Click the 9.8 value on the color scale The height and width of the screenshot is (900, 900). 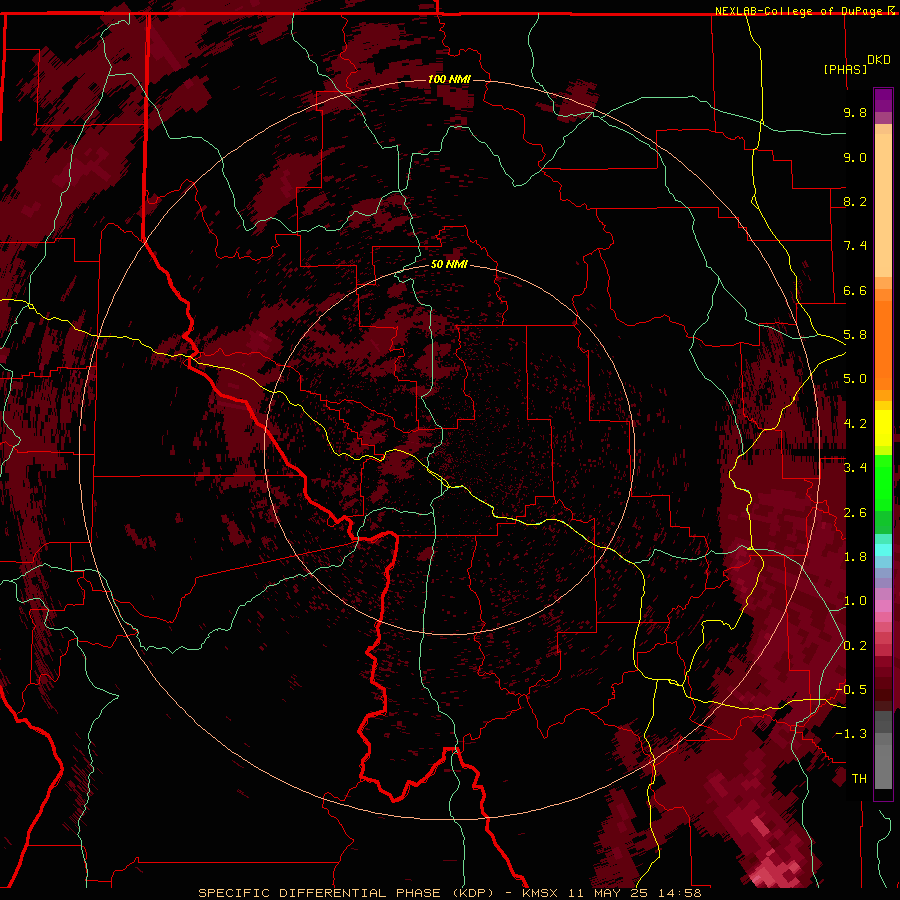[x=855, y=112]
